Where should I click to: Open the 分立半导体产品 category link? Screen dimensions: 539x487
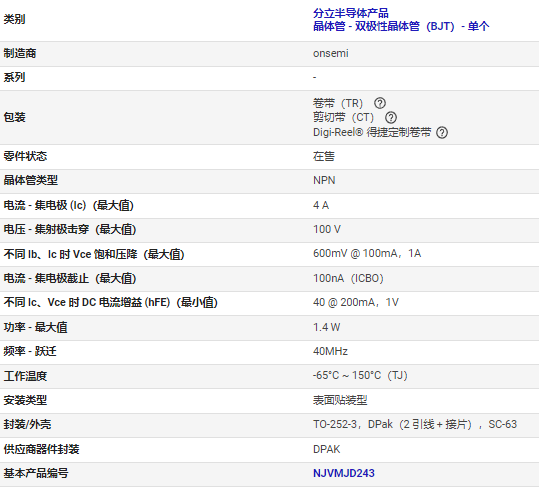point(351,13)
